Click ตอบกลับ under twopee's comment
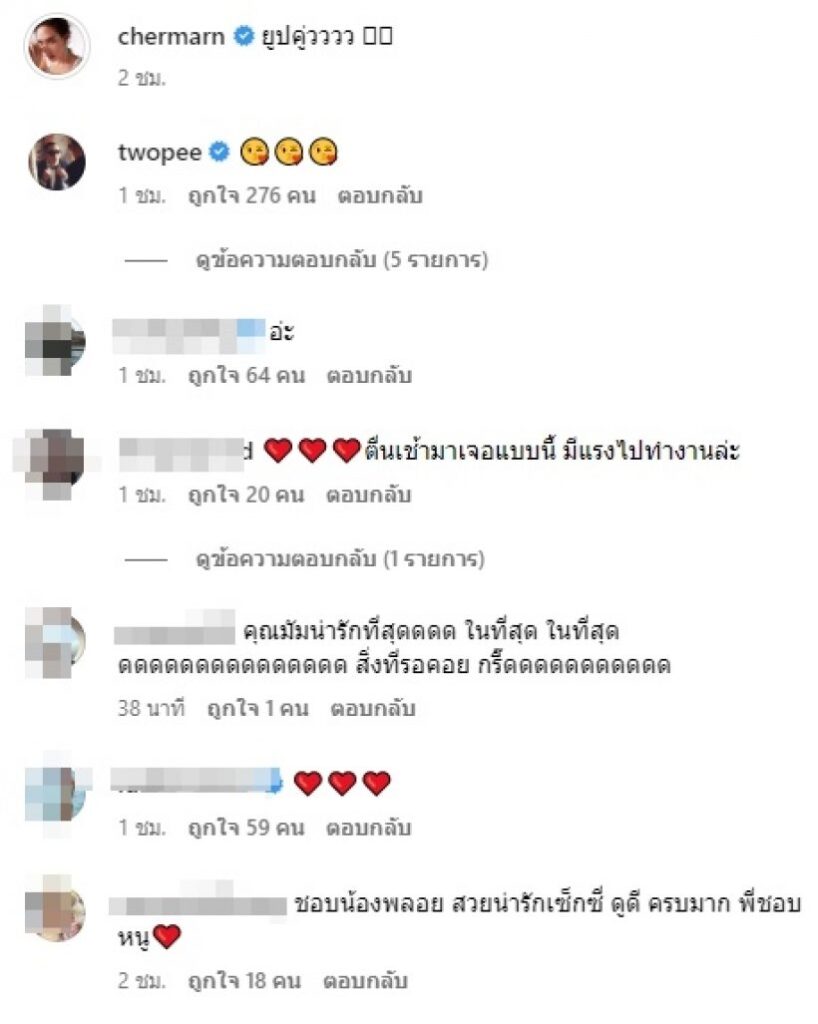 click(380, 195)
